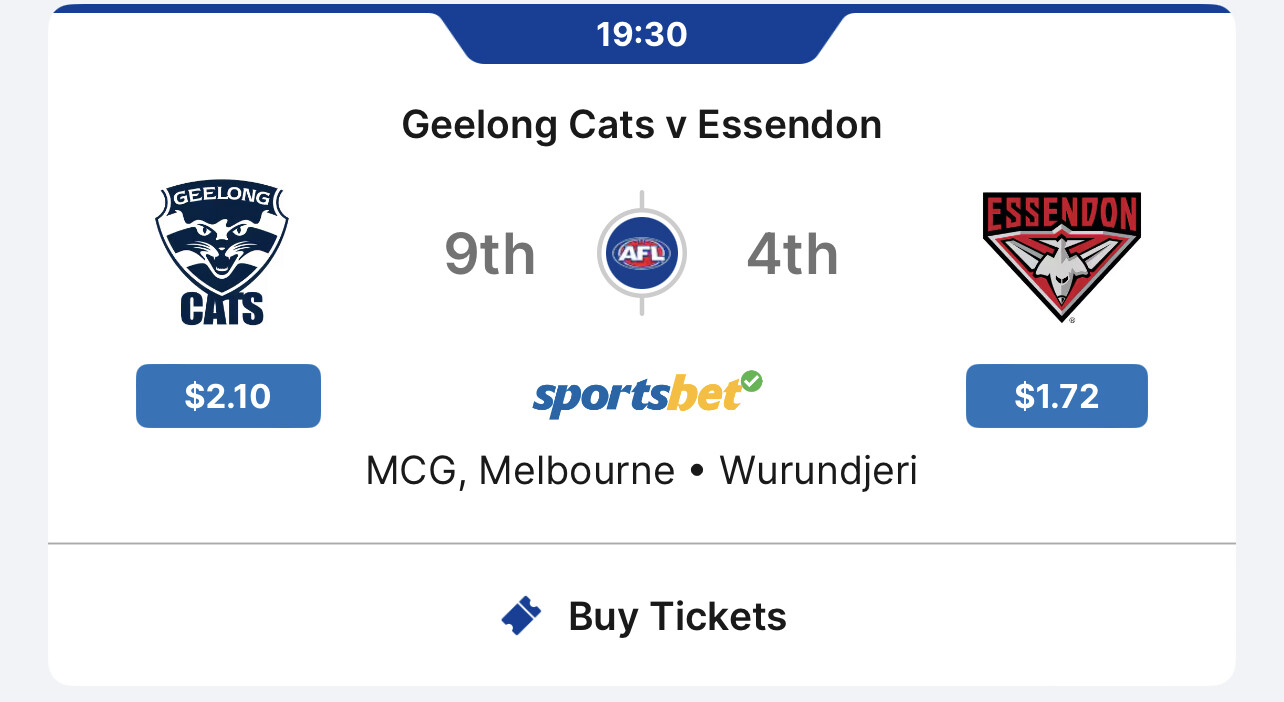Screen dimensions: 1284x702
Task: Open the Sportsbet logo link
Action: 647,394
